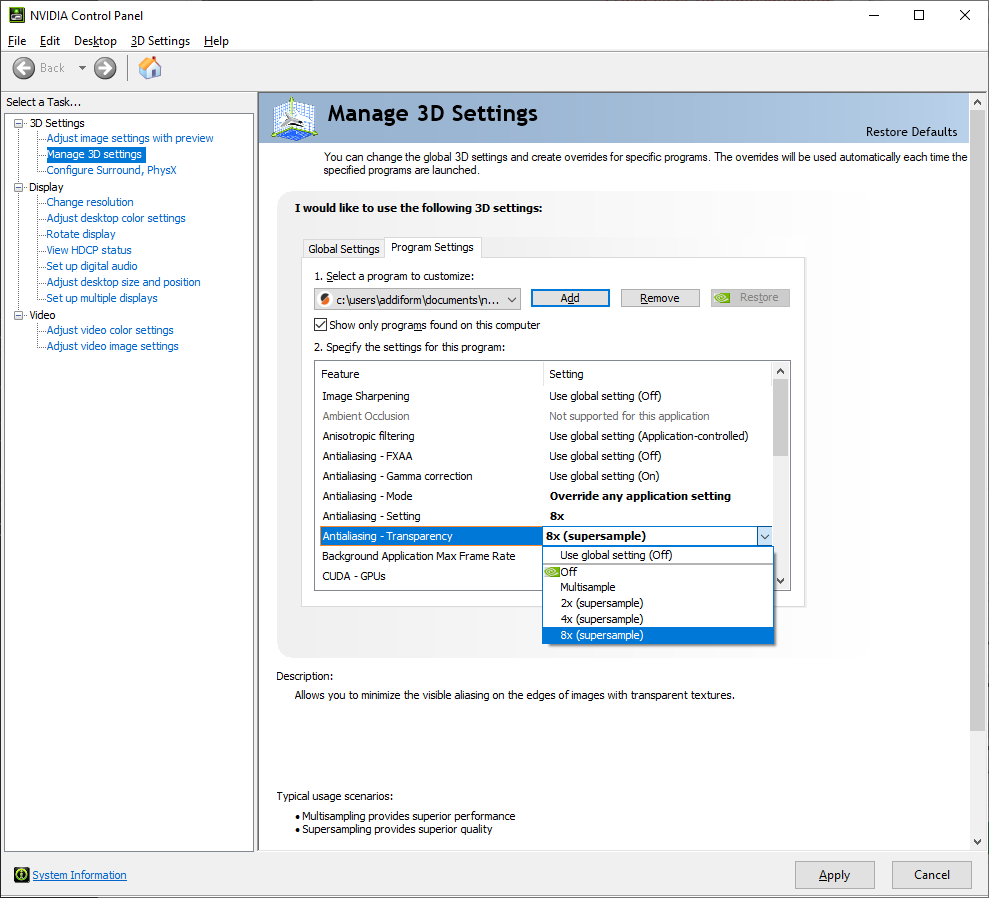Click the NVIDIA icon on the Restore button
989x898 pixels.
tap(722, 297)
